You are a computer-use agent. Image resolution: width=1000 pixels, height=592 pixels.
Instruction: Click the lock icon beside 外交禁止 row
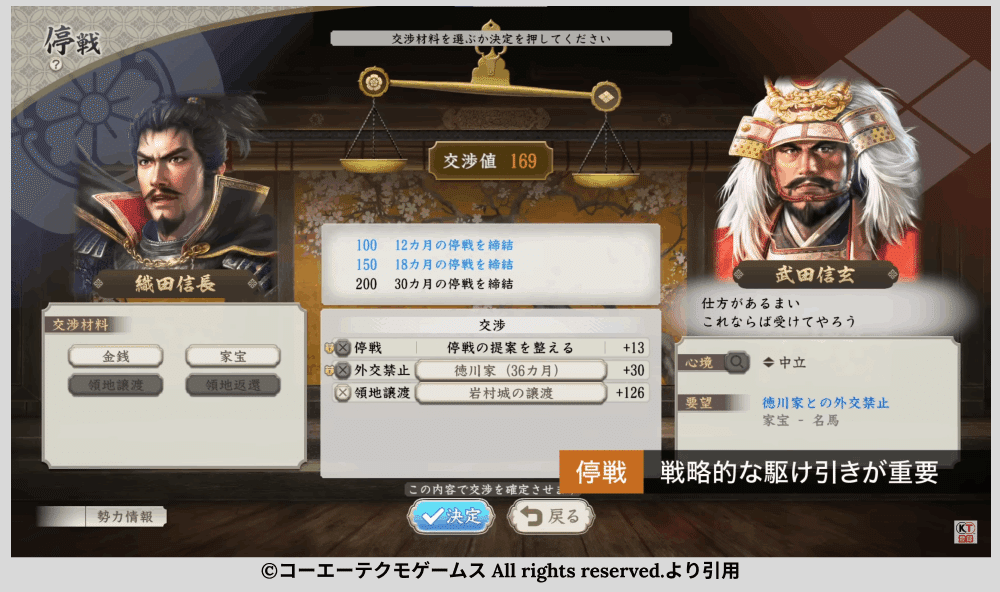point(329,370)
